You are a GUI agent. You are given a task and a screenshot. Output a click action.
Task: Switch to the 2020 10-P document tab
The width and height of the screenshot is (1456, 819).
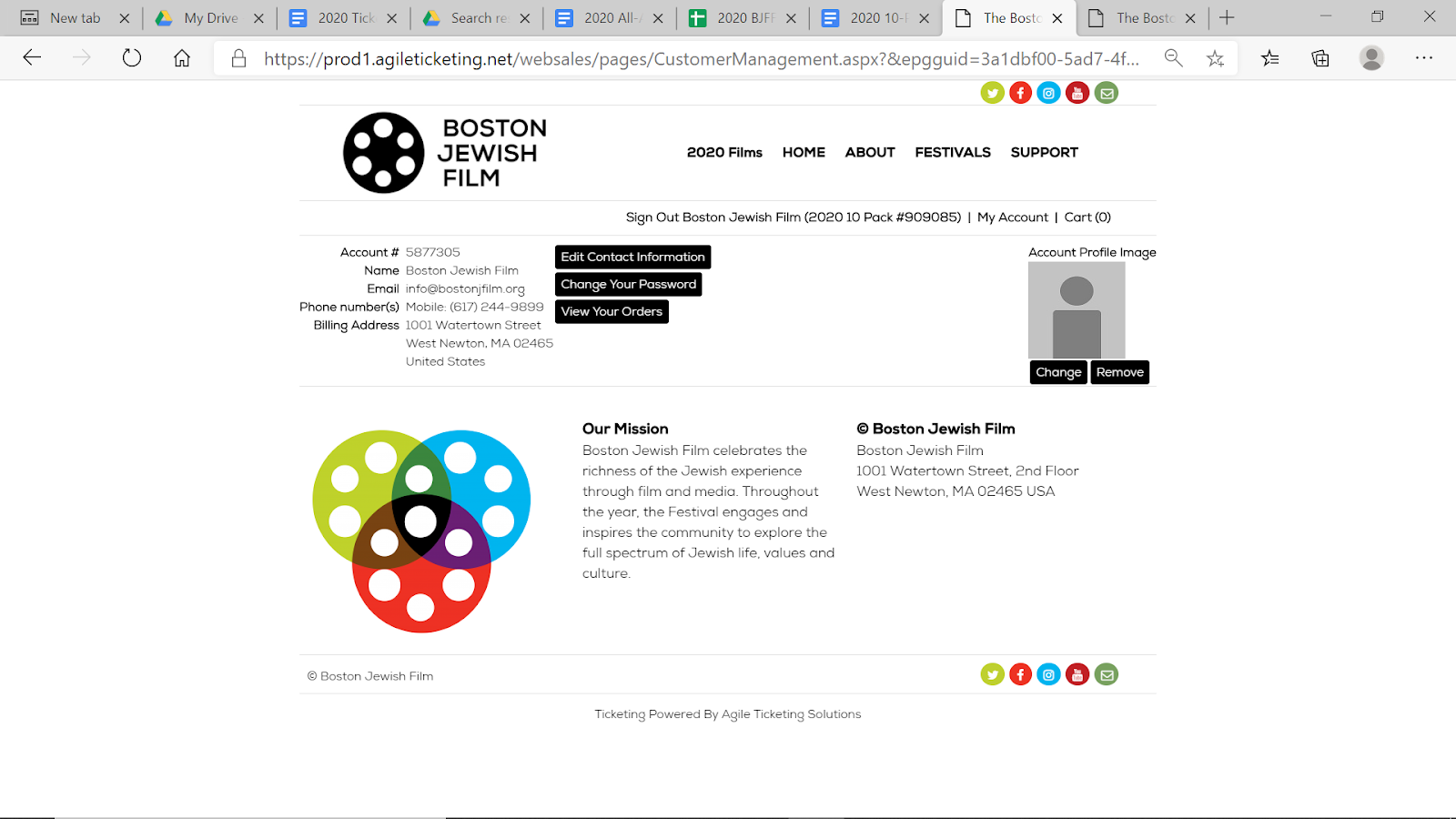pos(877,18)
